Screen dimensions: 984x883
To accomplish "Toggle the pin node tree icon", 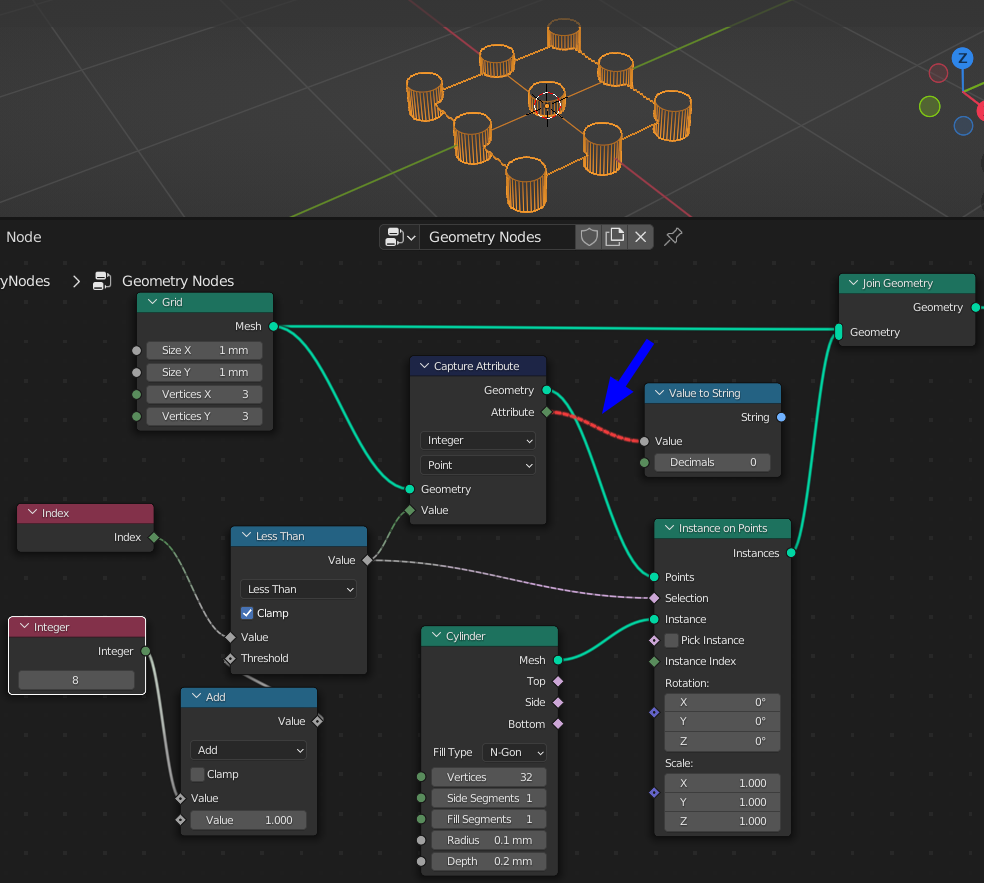I will pyautogui.click(x=673, y=237).
